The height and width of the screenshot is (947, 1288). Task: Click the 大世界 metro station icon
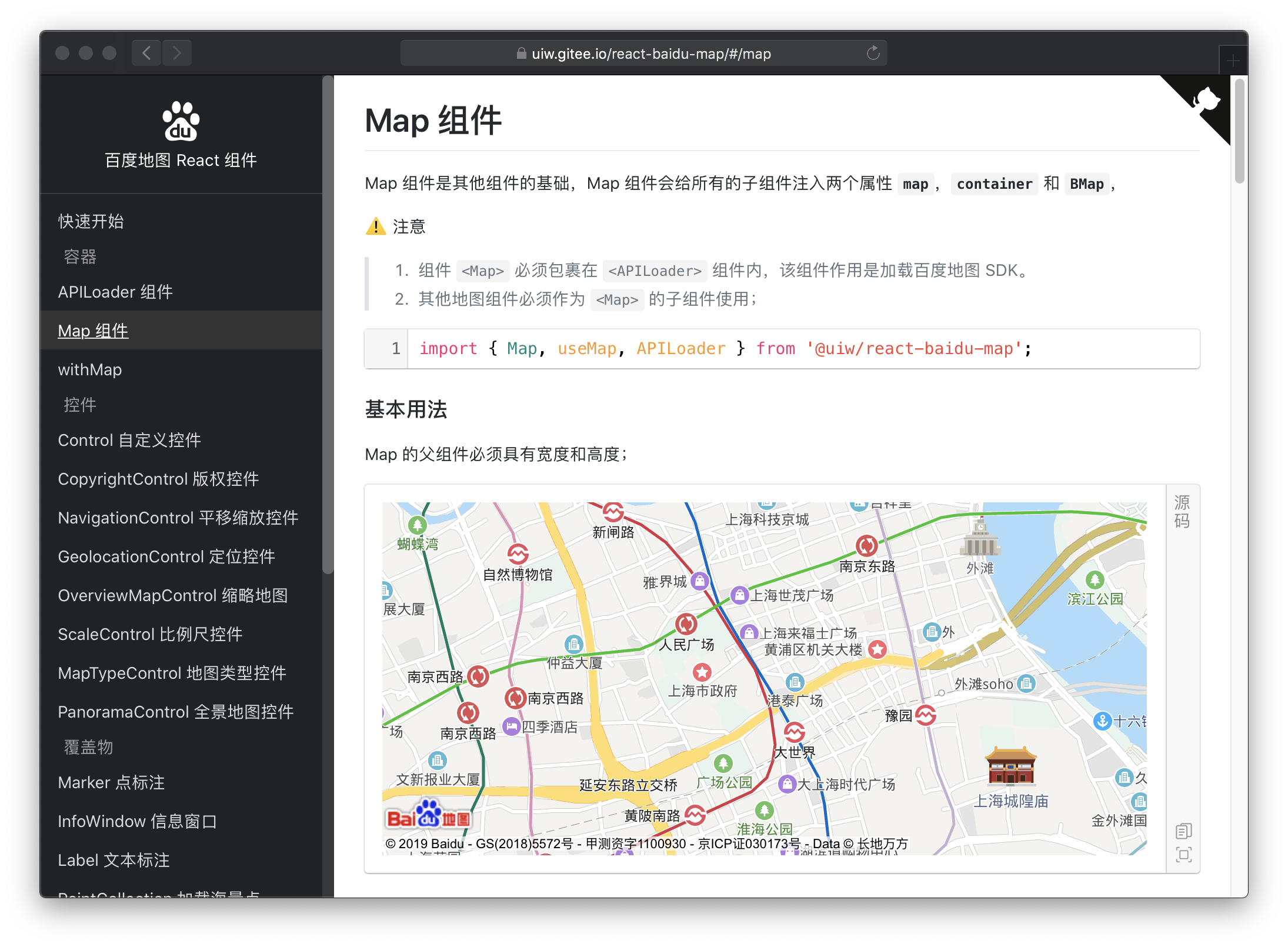tap(795, 733)
